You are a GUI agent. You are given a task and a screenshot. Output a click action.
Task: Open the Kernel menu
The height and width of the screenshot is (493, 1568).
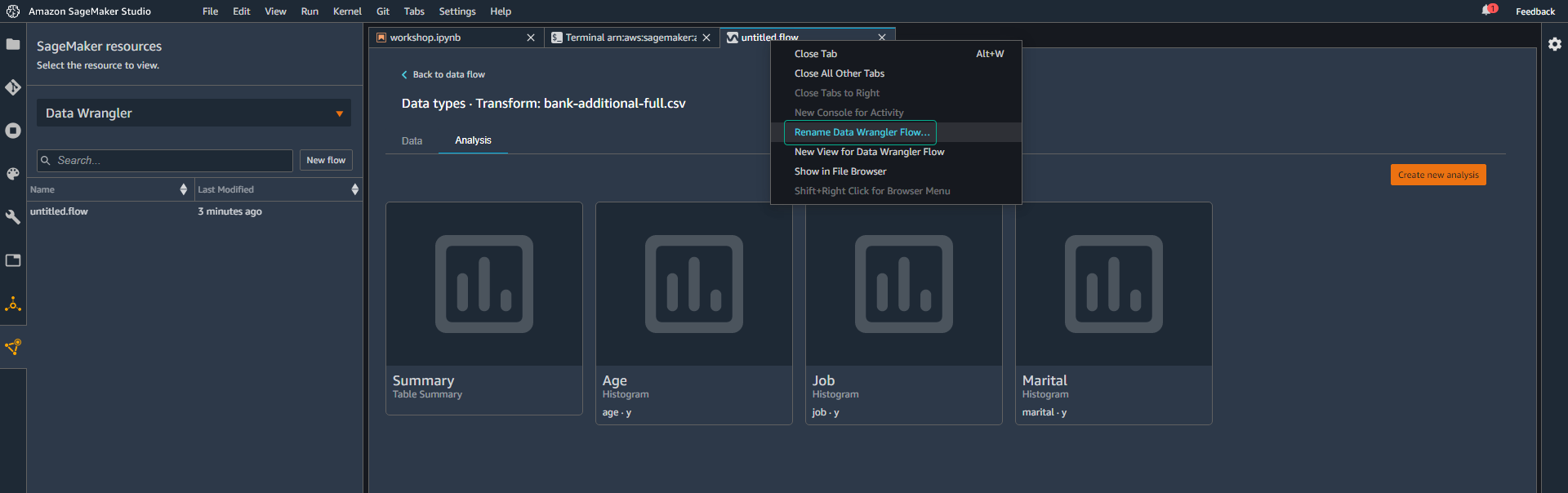(x=347, y=11)
